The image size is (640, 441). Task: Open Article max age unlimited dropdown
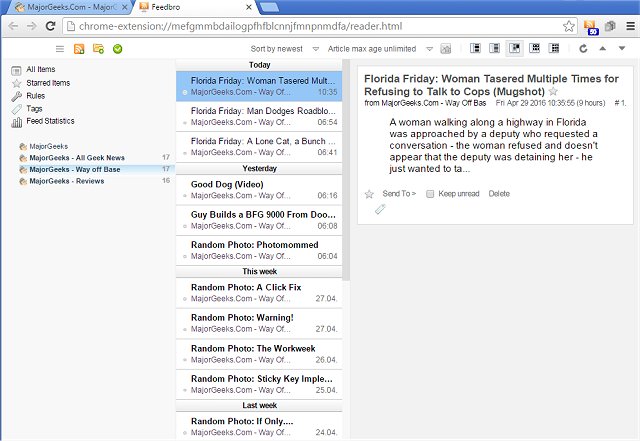coord(380,49)
